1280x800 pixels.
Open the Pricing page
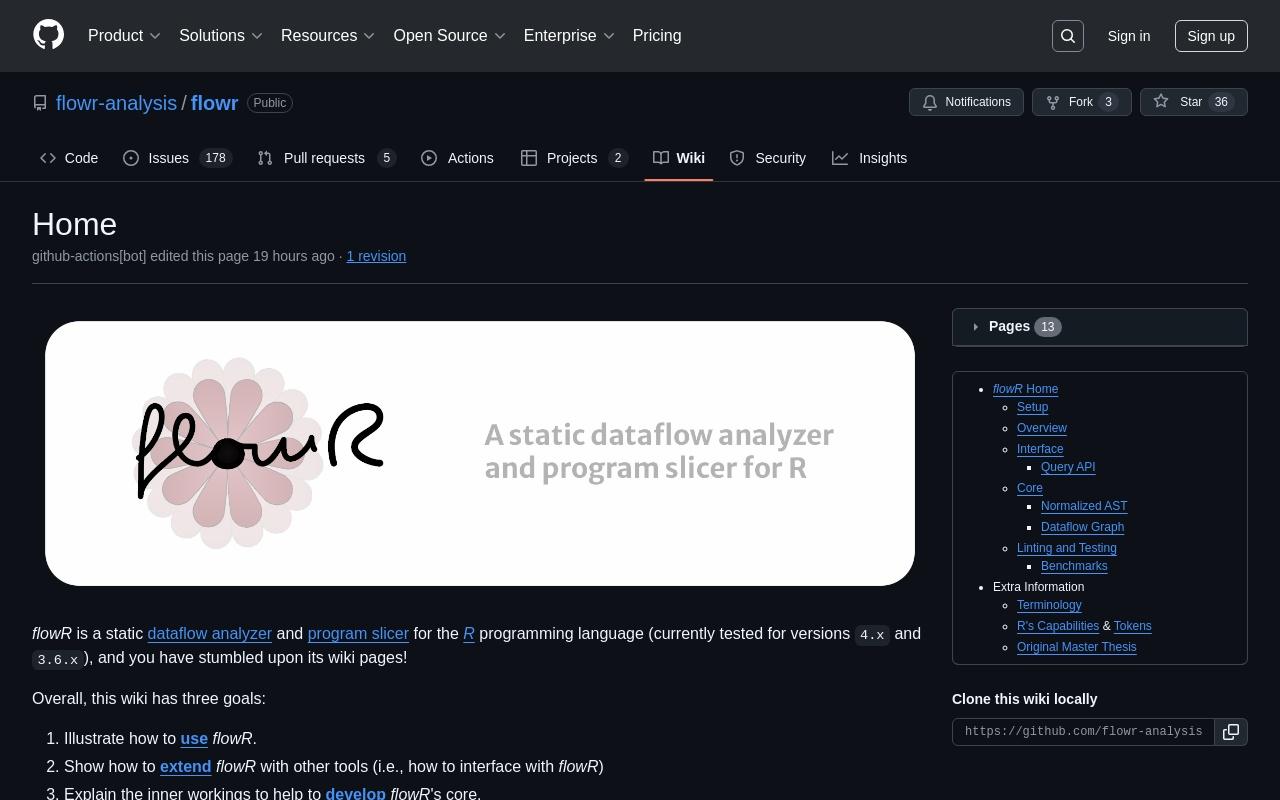pyautogui.click(x=657, y=36)
